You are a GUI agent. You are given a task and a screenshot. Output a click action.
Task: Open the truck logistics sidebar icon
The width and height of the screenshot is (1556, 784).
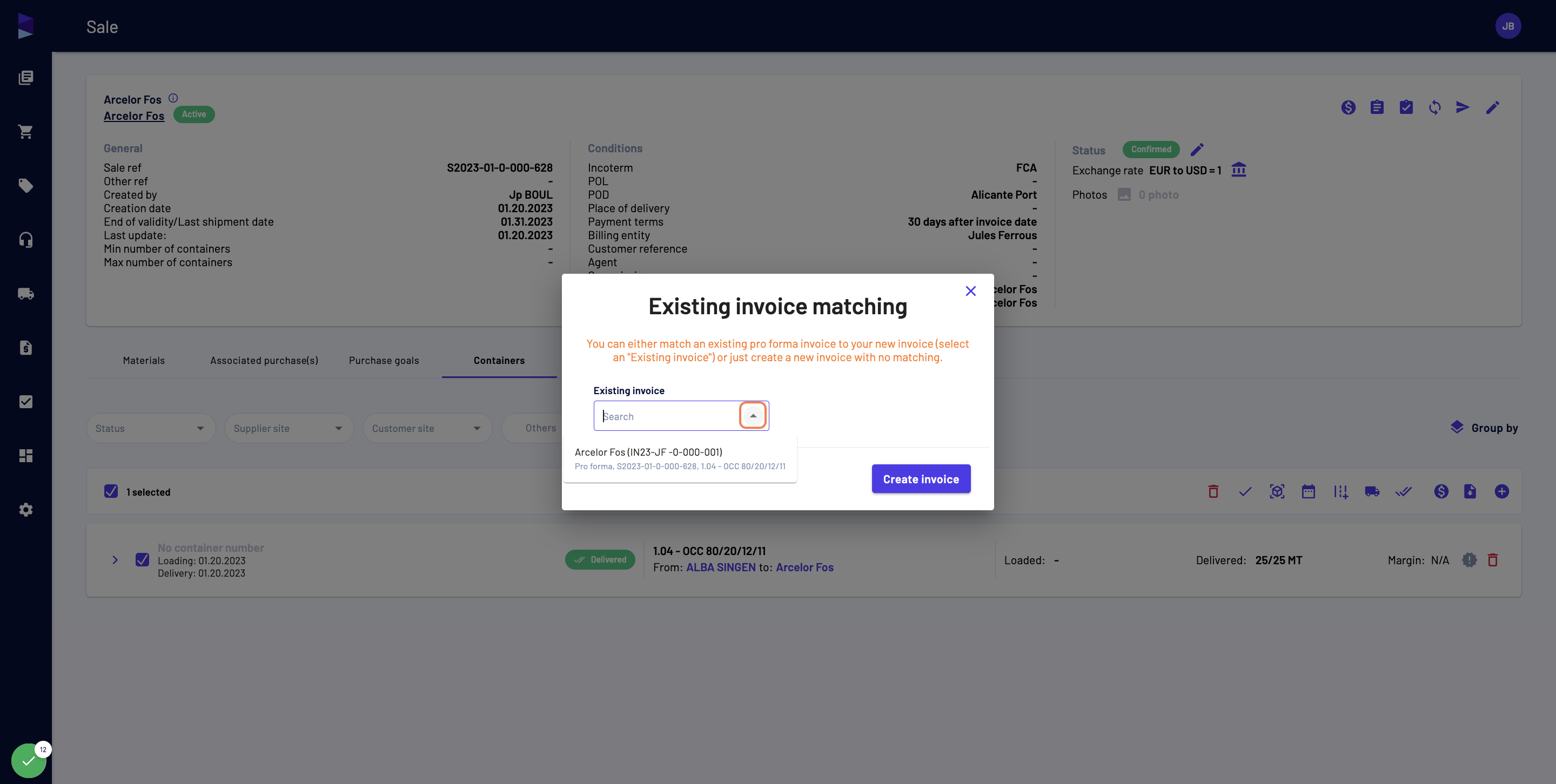[x=25, y=294]
